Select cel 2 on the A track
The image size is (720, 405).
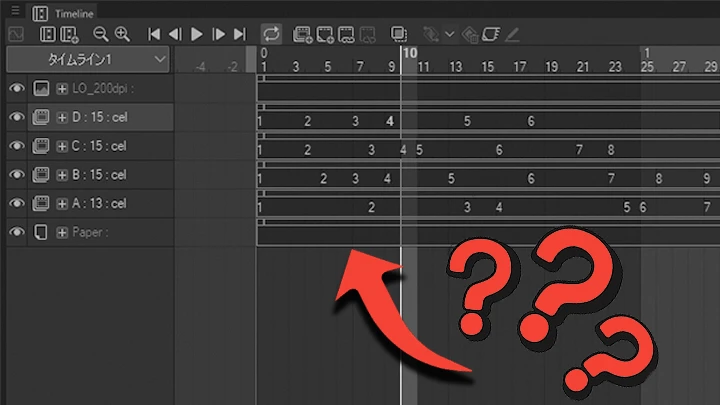371,207
